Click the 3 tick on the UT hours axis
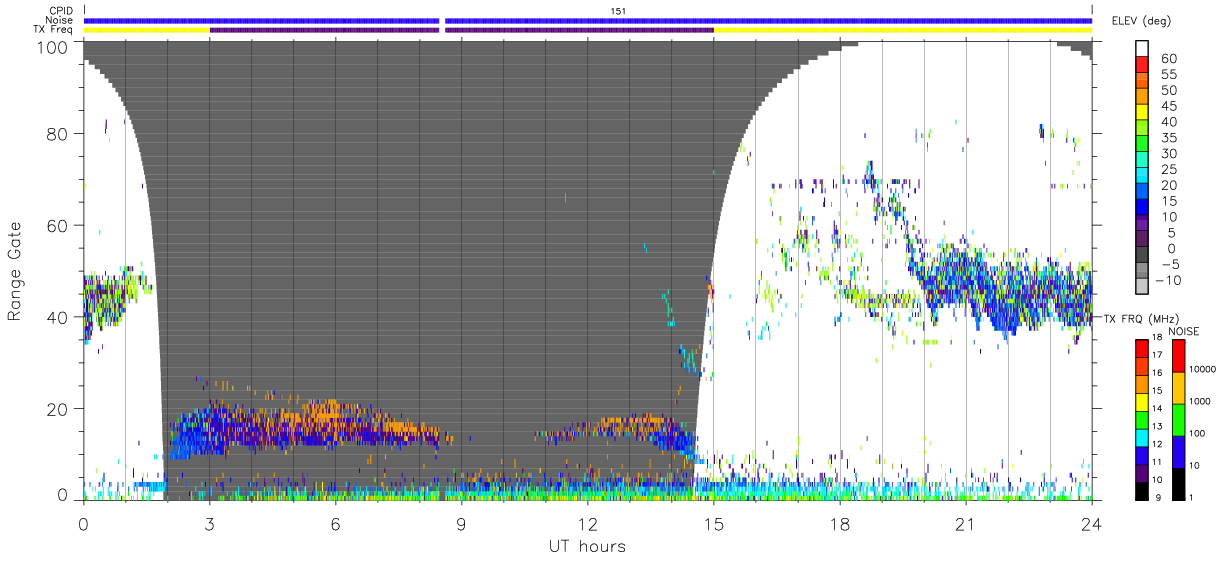The width and height of the screenshot is (1228, 567). pyautogui.click(x=209, y=525)
